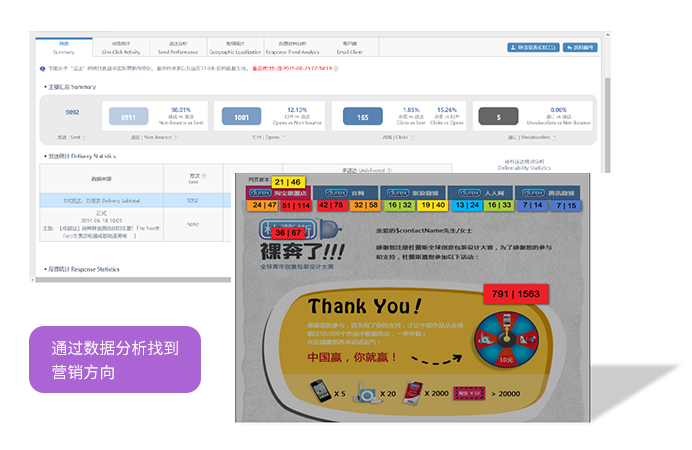Screen dimensions: 692x450
Task: Click the second Durex navigation tab in the email
Action: coord(345,193)
